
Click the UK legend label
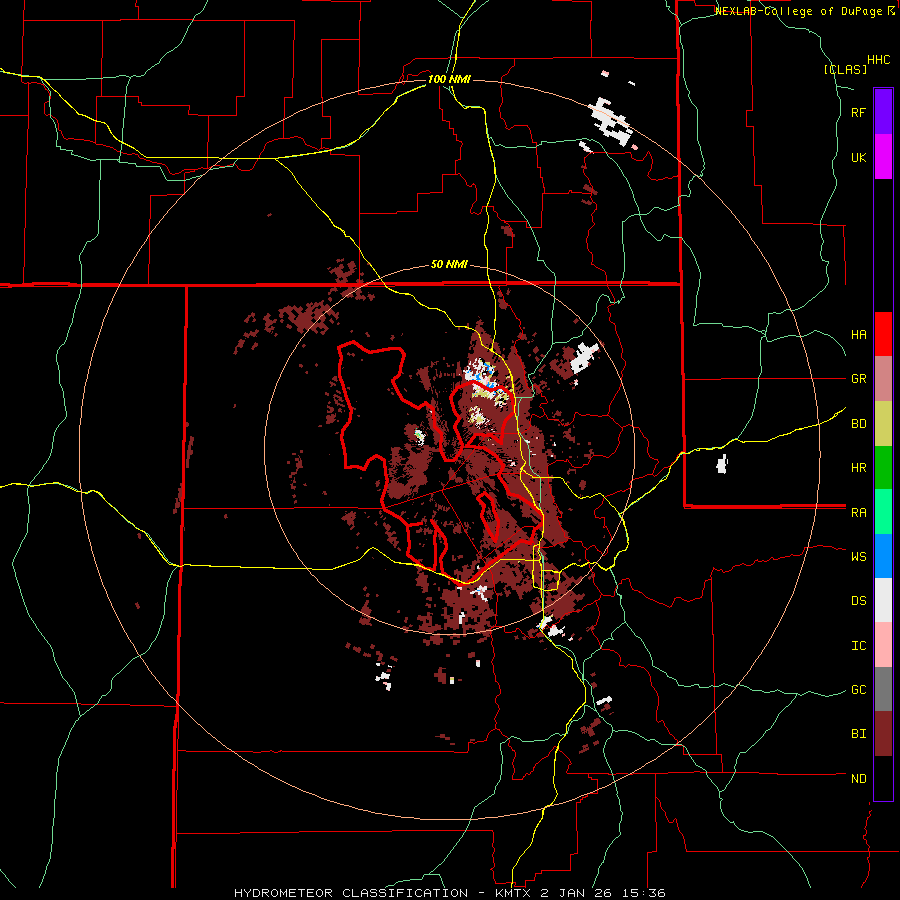858,157
